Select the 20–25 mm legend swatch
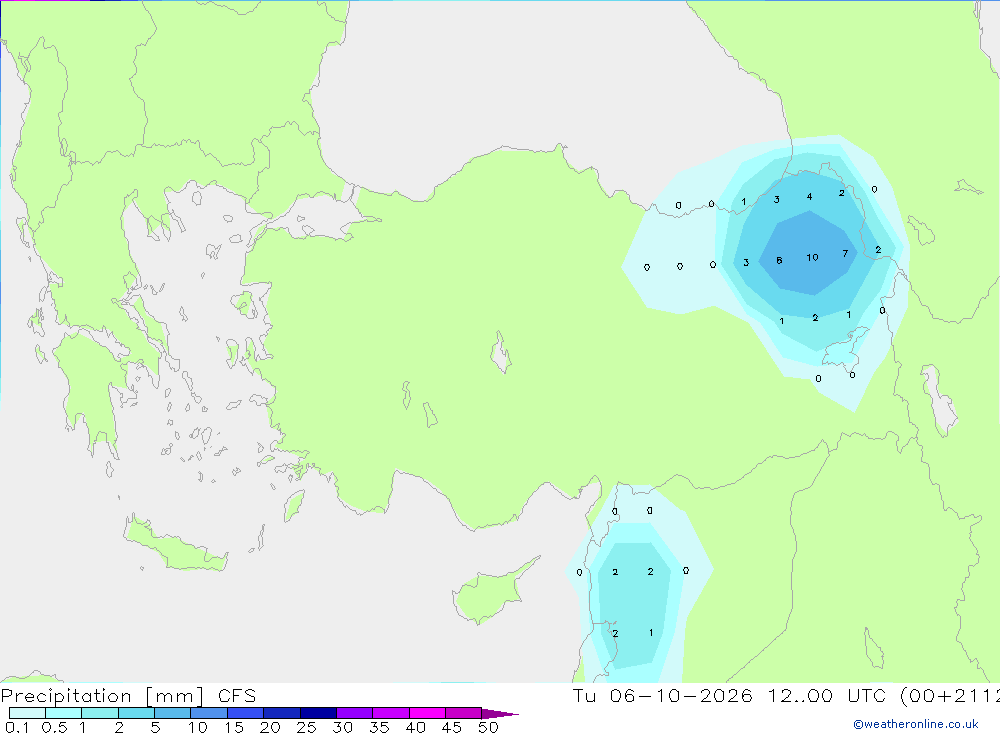1000x733 pixels. [282, 713]
